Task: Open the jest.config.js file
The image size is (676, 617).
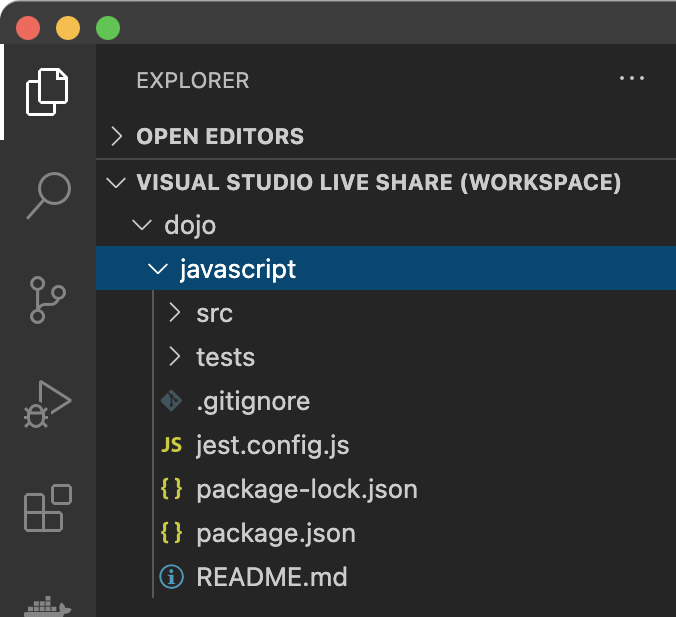Action: point(386,445)
